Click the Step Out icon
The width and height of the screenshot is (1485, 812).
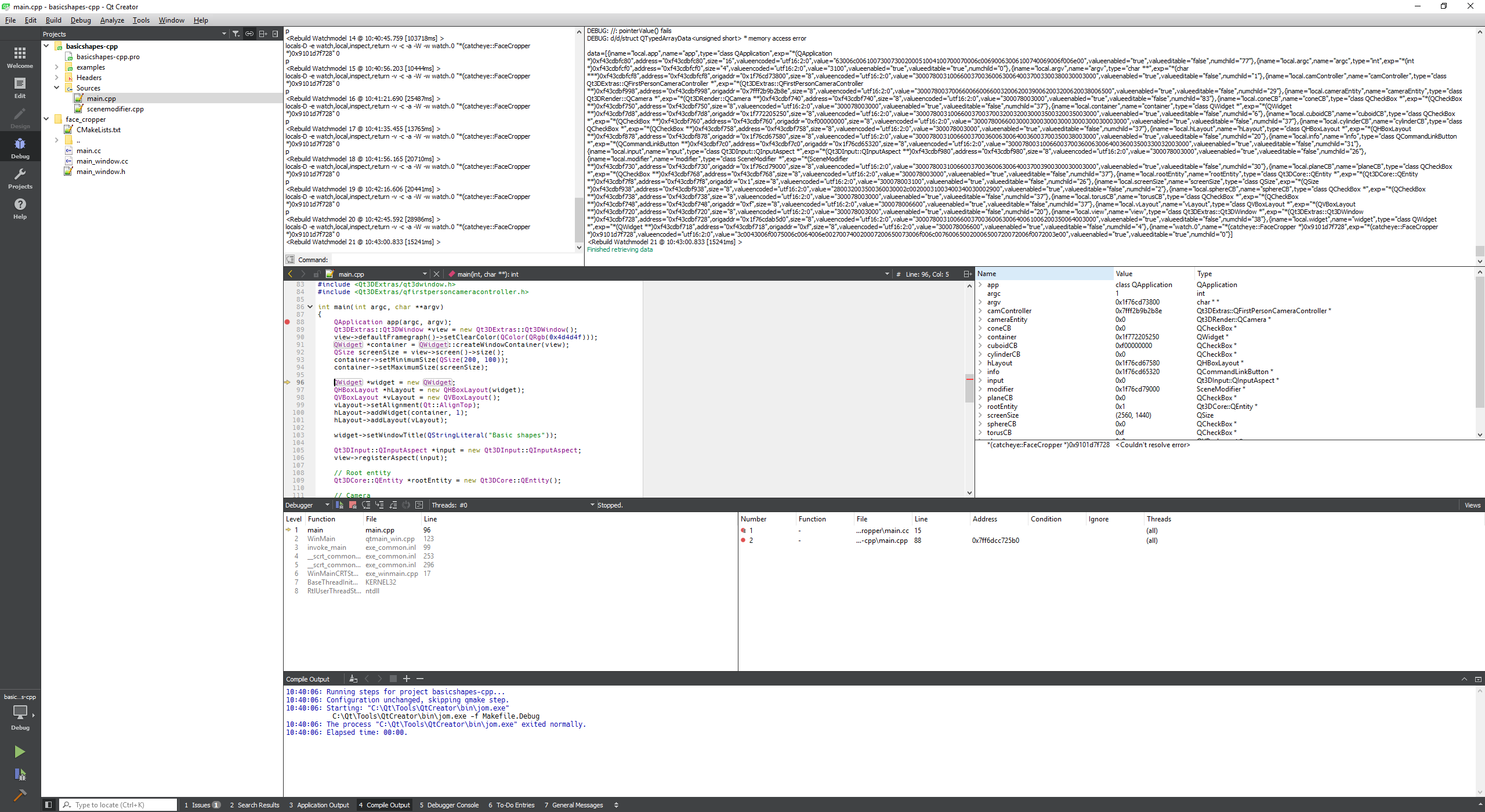[x=393, y=505]
